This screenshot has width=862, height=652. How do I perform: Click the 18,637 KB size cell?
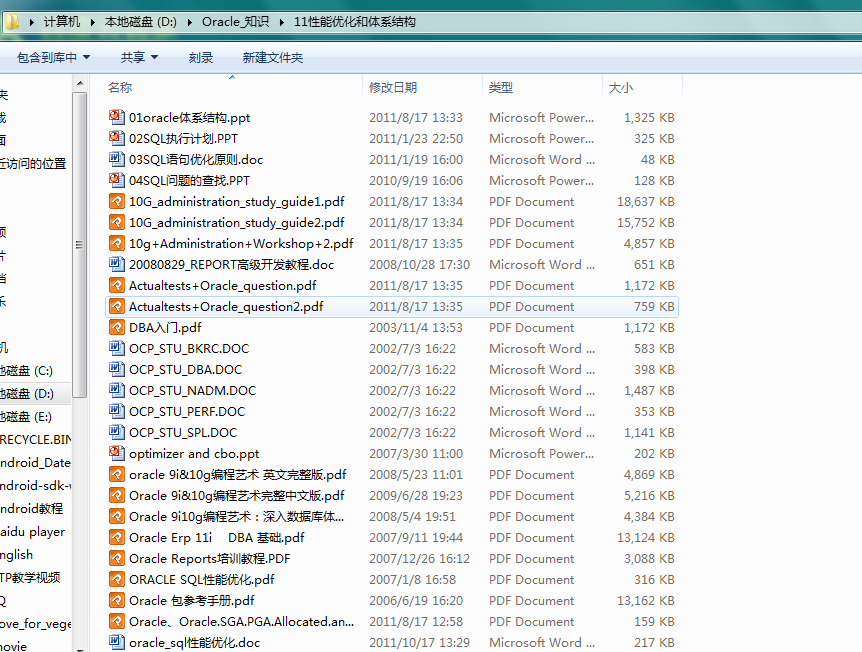click(645, 202)
